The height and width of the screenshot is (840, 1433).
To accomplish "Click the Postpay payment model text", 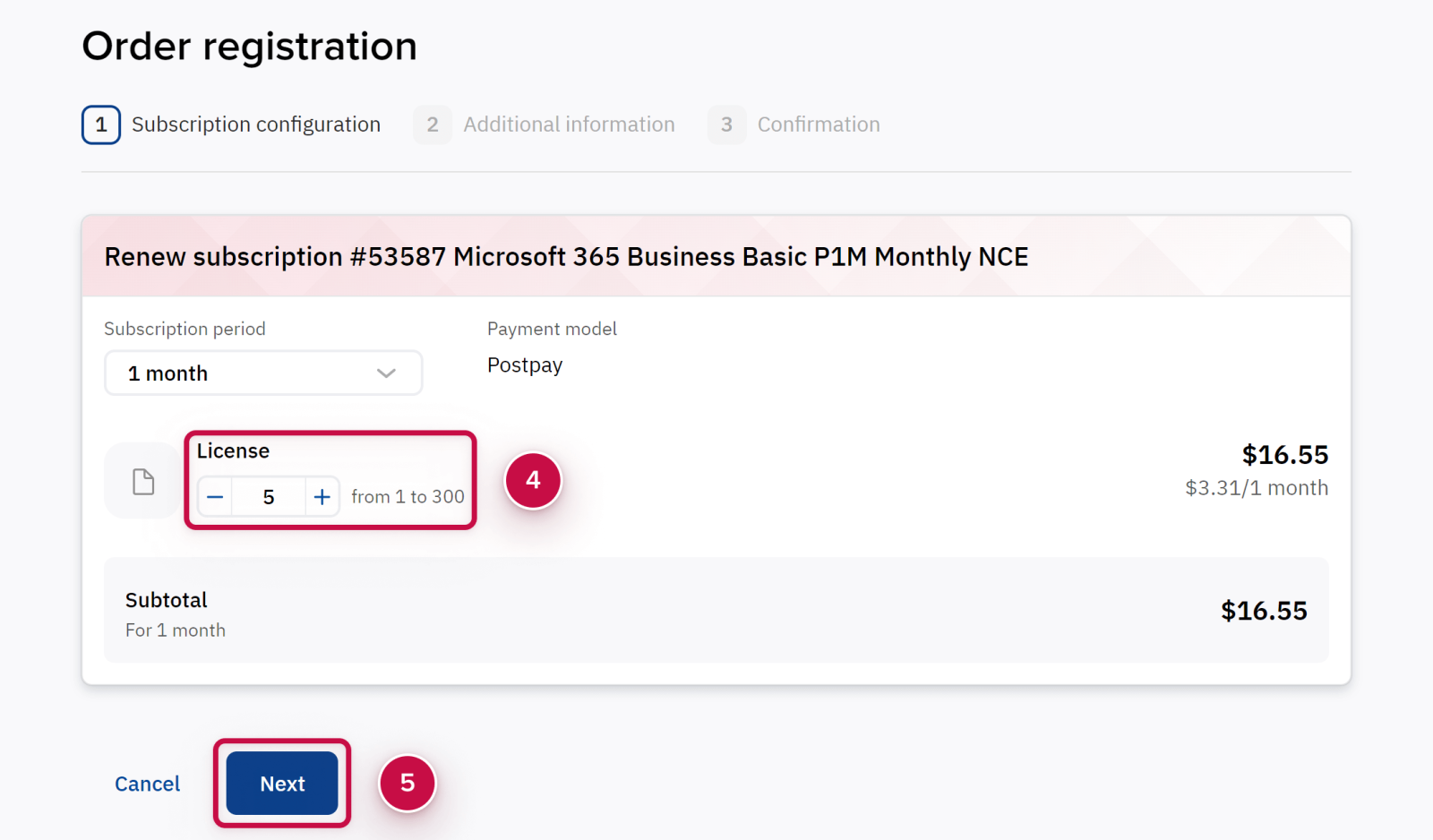I will point(525,365).
